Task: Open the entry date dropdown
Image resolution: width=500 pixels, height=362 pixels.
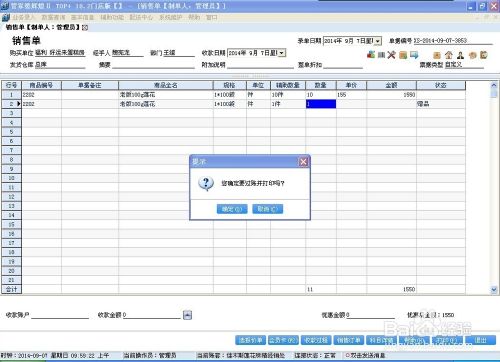Action: (377, 41)
